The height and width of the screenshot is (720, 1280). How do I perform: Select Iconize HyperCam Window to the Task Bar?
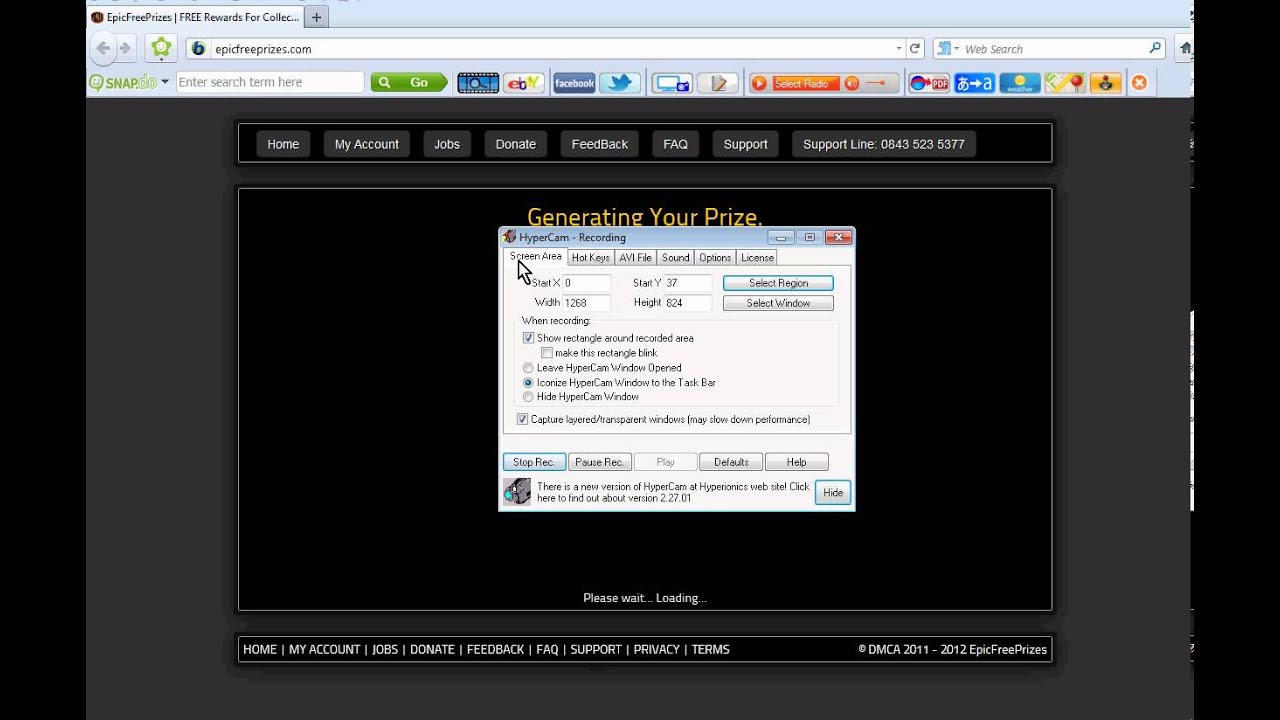tap(528, 382)
